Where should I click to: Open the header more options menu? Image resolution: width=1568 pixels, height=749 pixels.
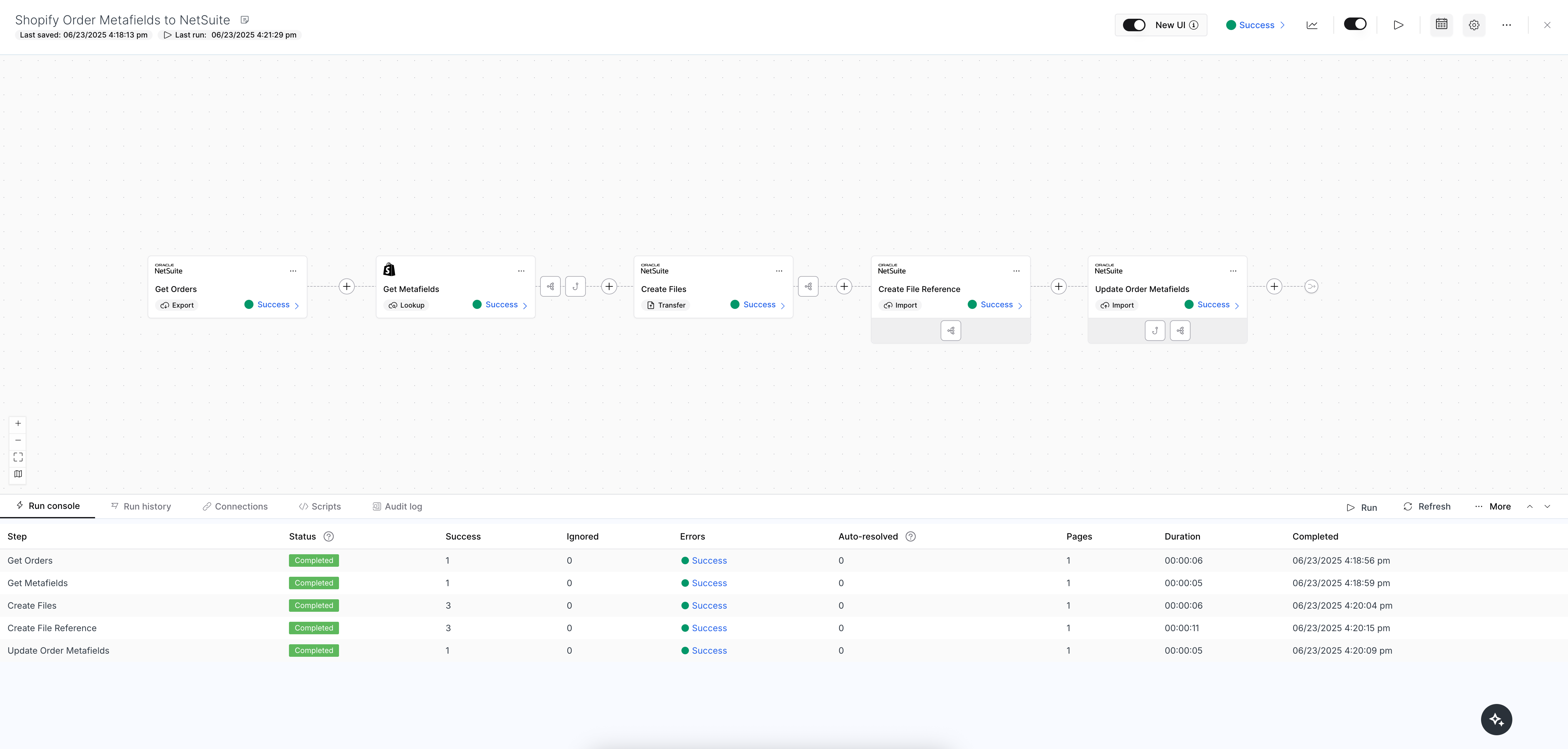pos(1506,25)
